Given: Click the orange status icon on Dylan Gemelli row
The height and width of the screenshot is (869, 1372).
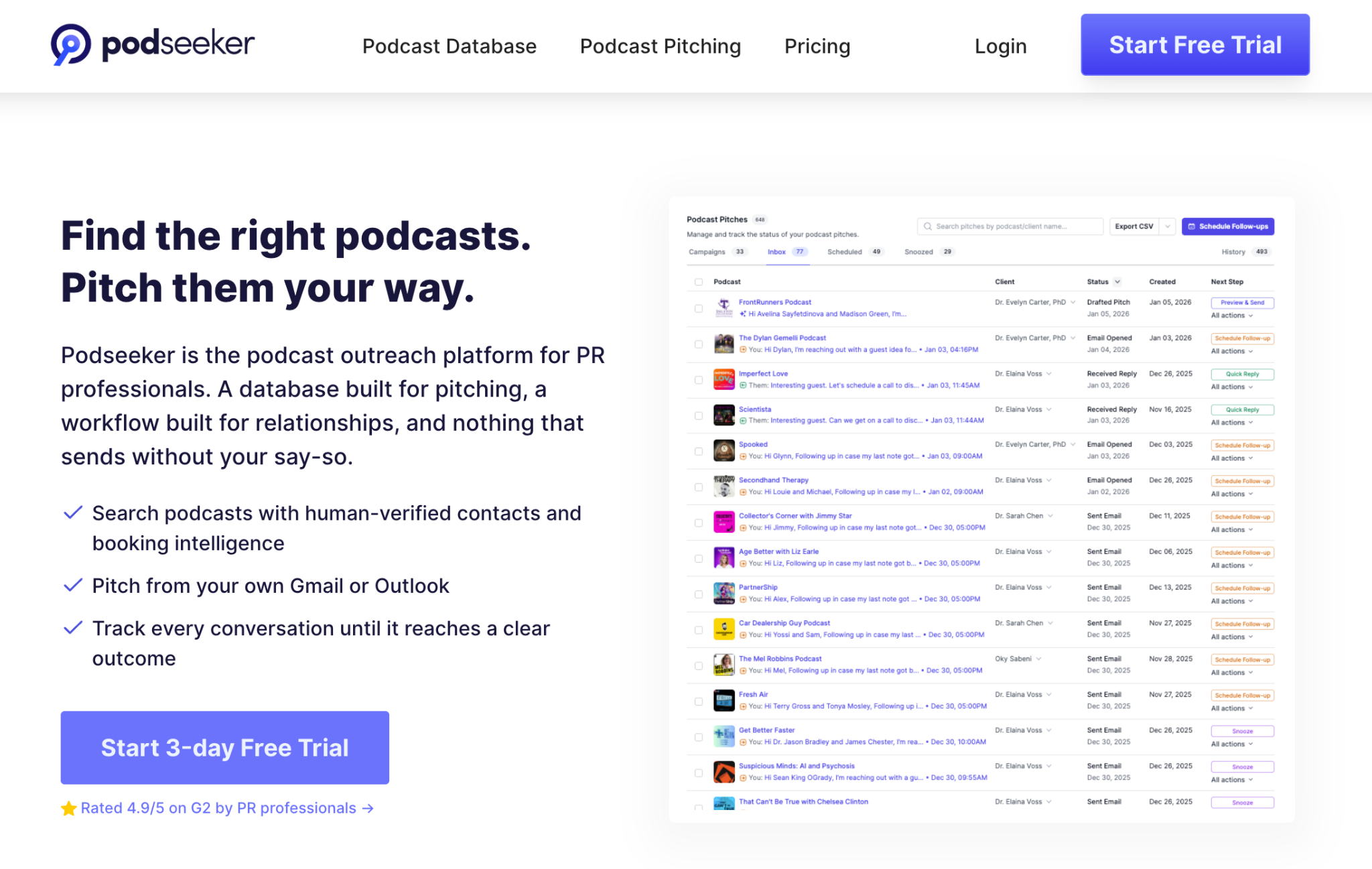Looking at the screenshot, I should (x=744, y=349).
